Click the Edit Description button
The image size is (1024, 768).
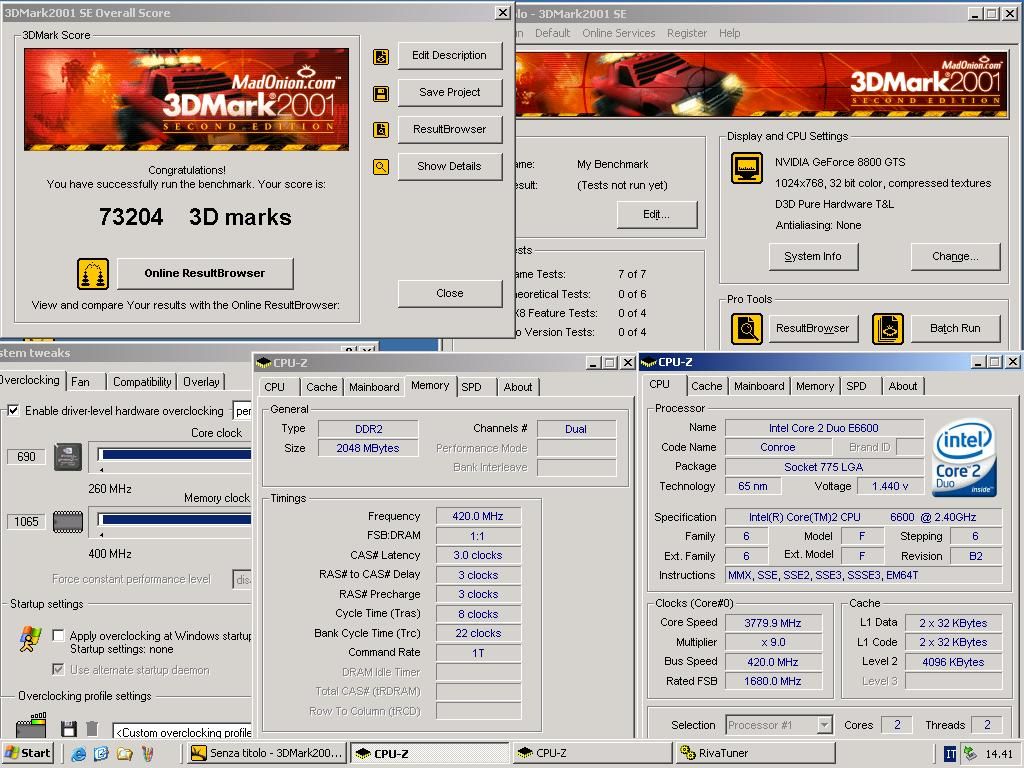(x=449, y=56)
